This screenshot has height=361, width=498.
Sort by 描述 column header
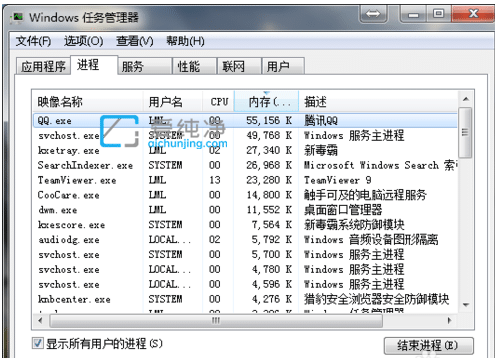click(x=378, y=102)
